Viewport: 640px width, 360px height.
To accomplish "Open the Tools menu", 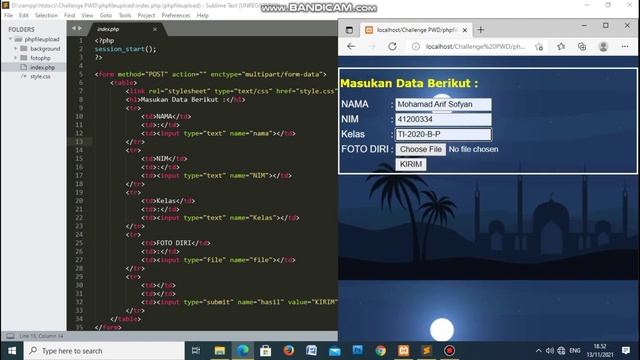I will click(x=125, y=15).
